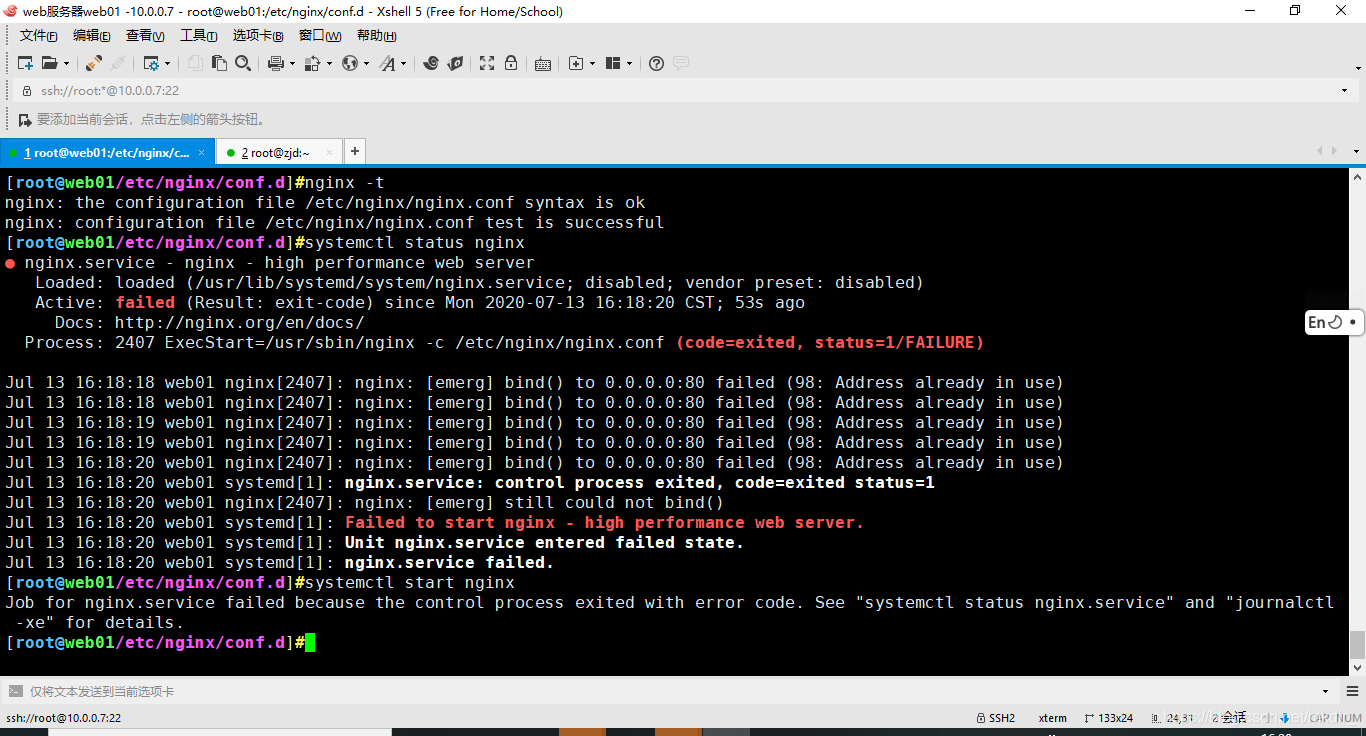Viewport: 1366px width, 736px height.
Task: Expand the new tab group dropdown arrow
Action: click(x=592, y=63)
